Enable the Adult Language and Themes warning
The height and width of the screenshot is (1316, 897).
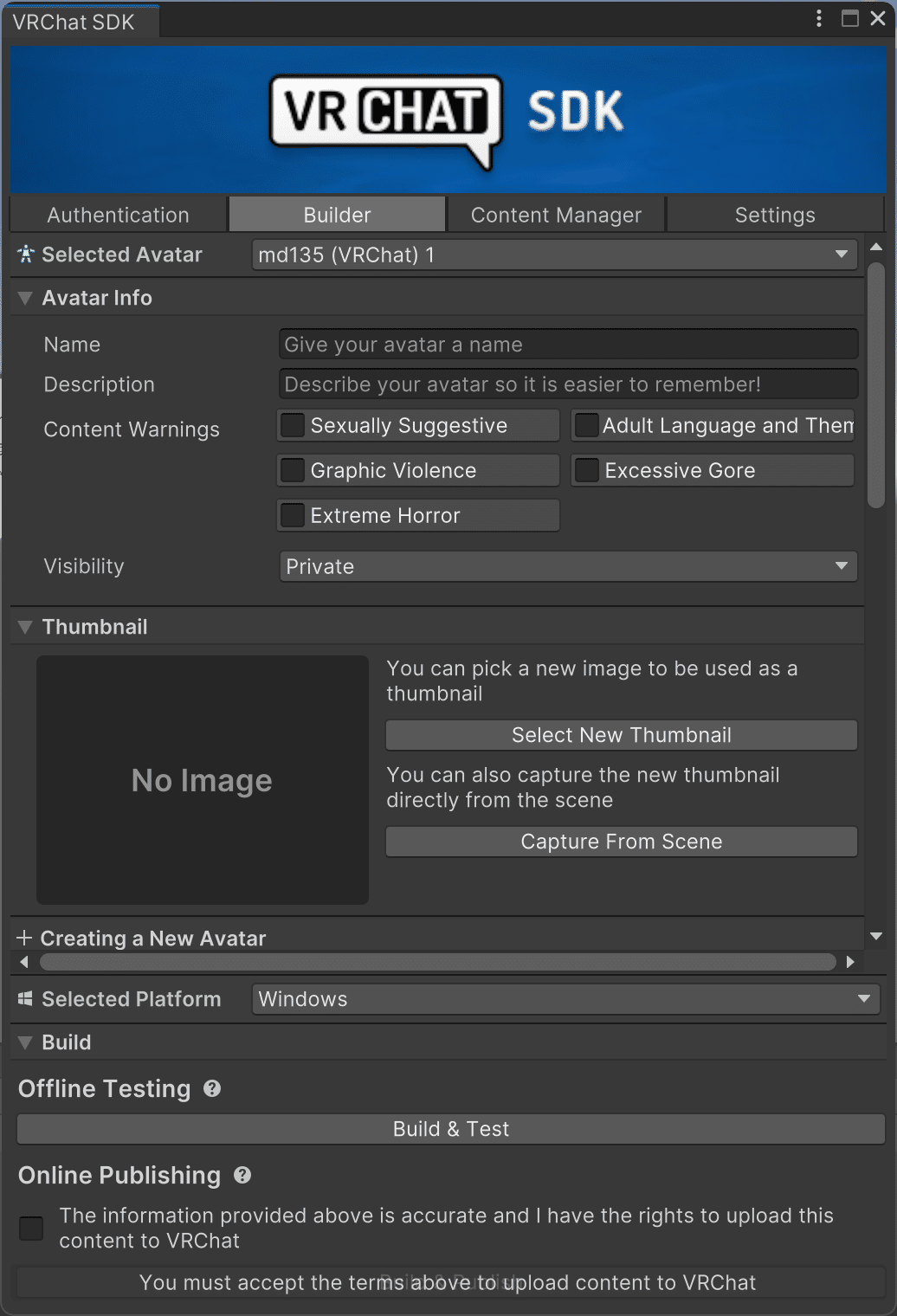587,425
